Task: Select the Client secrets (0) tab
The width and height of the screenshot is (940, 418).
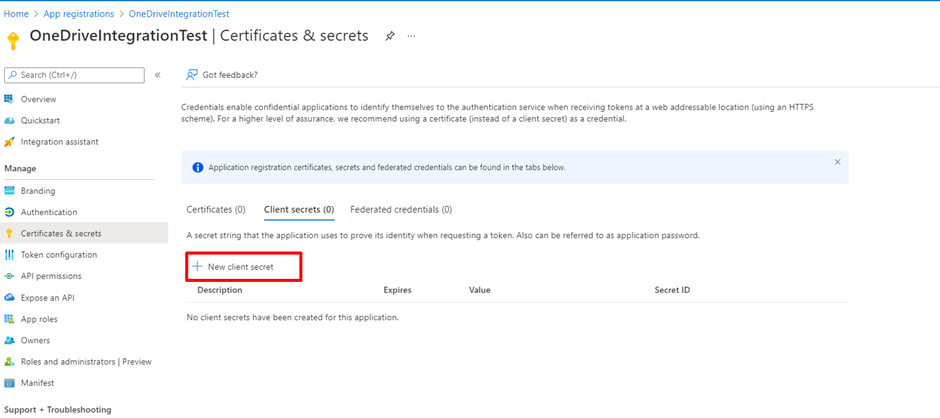Action: click(299, 210)
